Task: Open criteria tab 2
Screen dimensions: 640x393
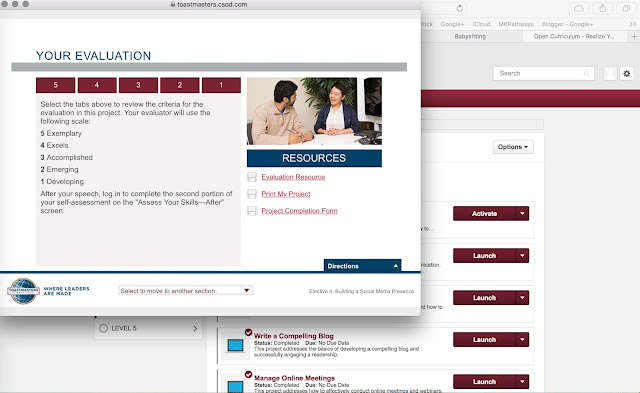Action: pos(180,85)
